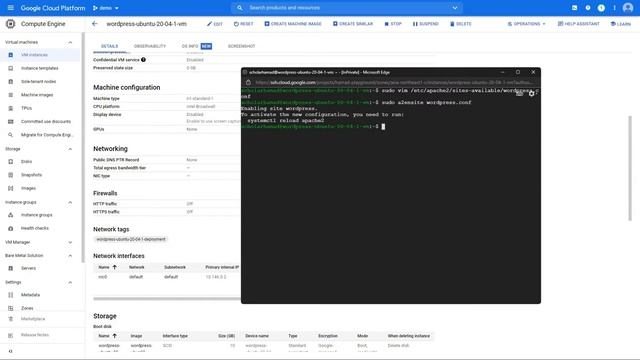
Task: Open SSH terminal keyboard icon
Action: click(519, 93)
